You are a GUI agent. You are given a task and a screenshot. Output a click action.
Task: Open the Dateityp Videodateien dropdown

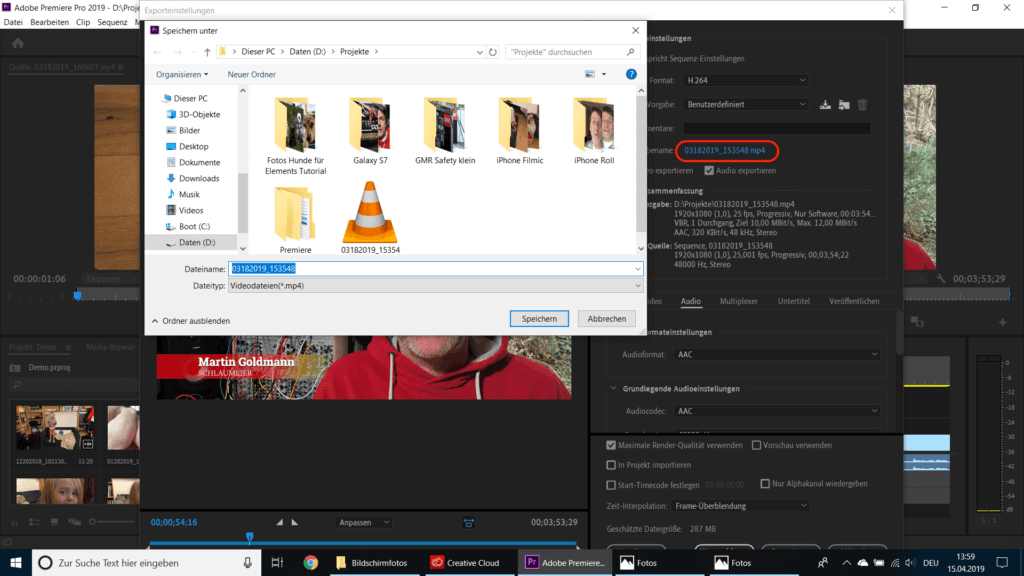point(636,286)
